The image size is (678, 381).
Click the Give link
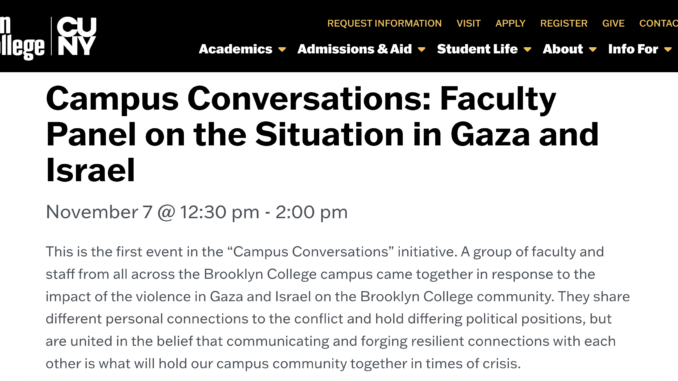pos(613,23)
